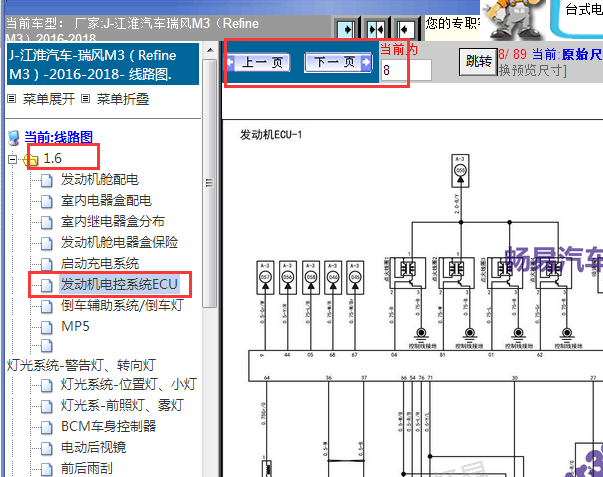Screen dimensions: 603x477
Task: Click the computer icon beside 当前:线路图
Action: click(x=14, y=138)
